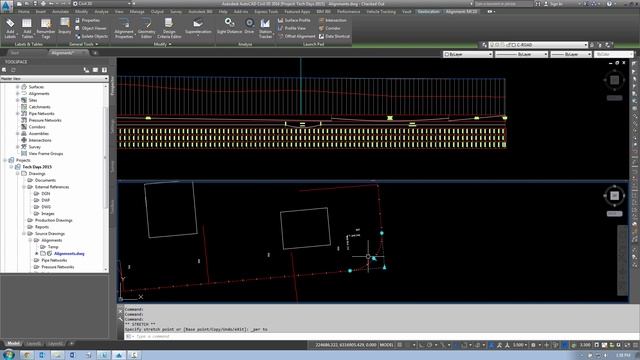Open the Design Criteria Editor
The height and width of the screenshot is (360, 640).
(x=169, y=28)
